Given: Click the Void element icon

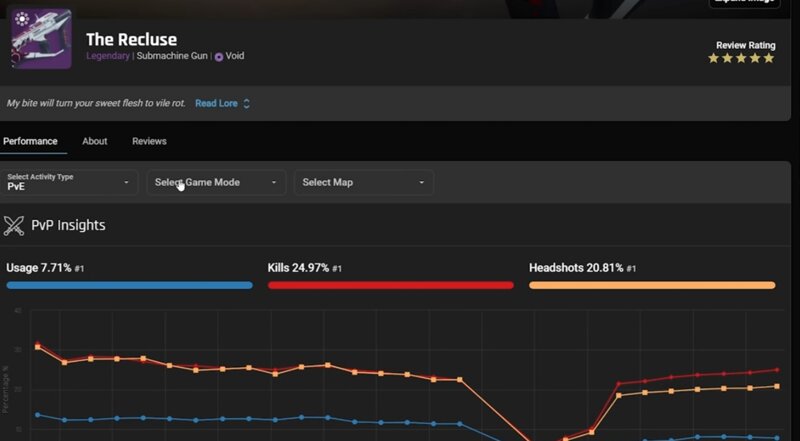Looking at the screenshot, I should pyautogui.click(x=219, y=57).
